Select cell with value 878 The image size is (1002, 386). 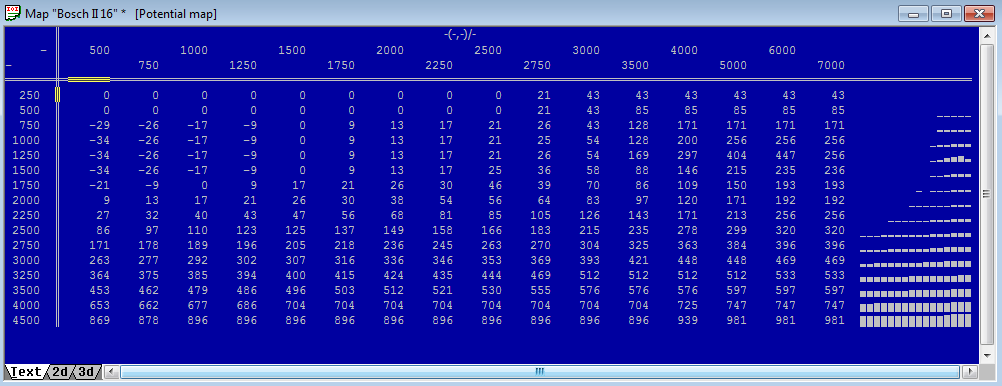(x=148, y=321)
